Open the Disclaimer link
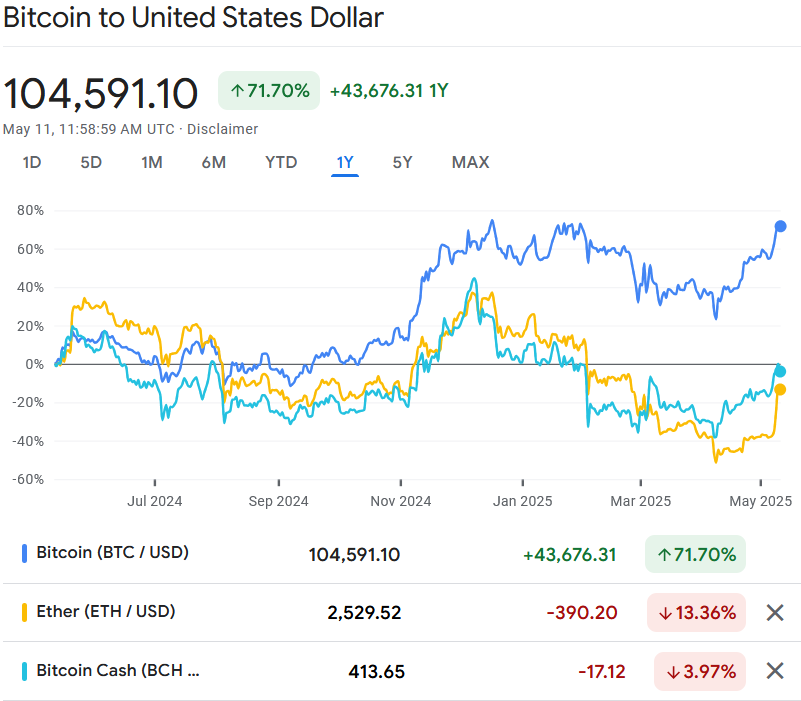This screenshot has height=701, width=801. 222,129
